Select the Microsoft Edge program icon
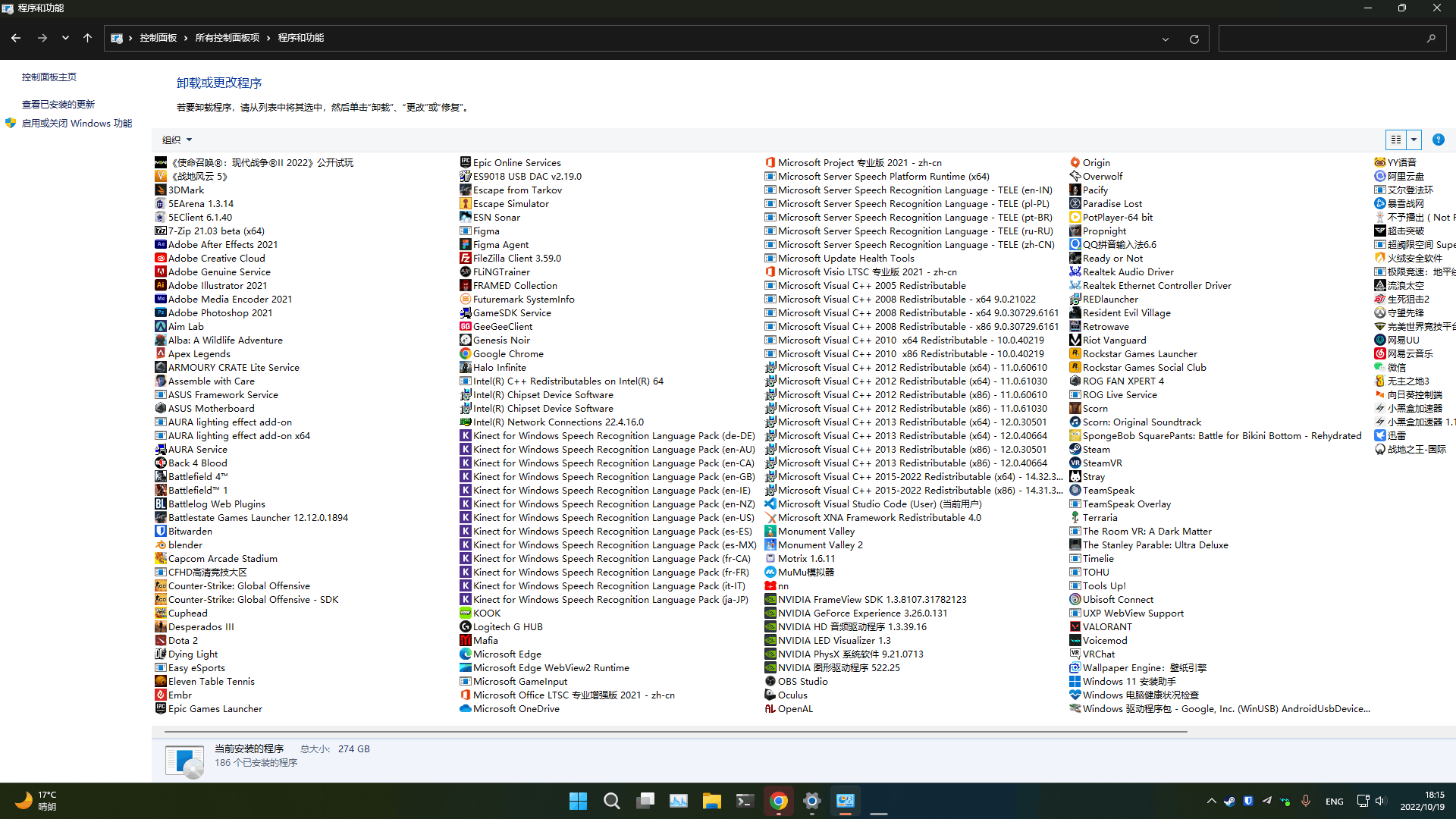 coord(465,654)
